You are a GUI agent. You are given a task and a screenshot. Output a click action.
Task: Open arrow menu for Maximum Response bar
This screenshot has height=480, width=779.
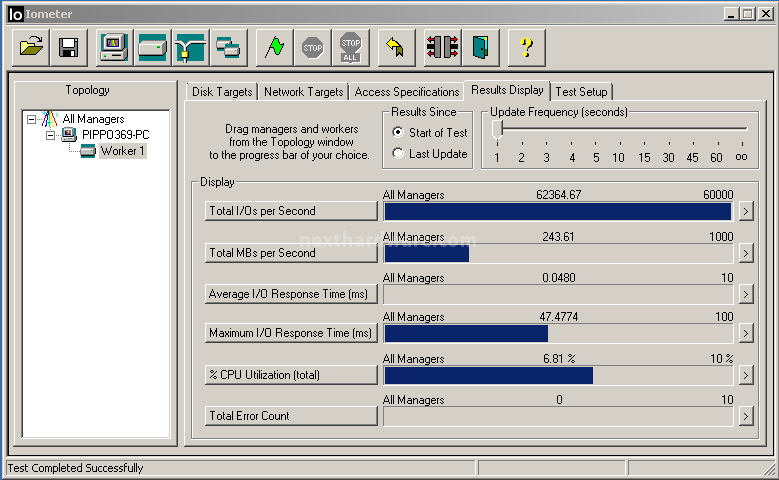[x=746, y=333]
